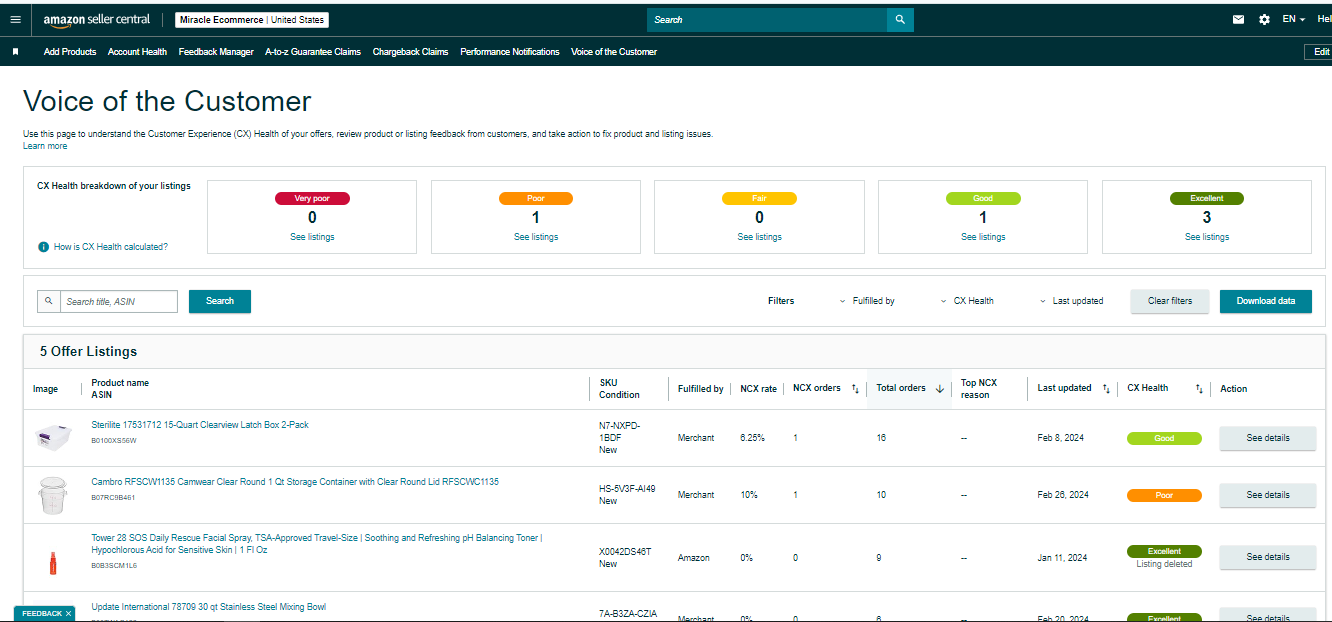
Task: Expand the CX Health filter
Action: [x=967, y=301]
